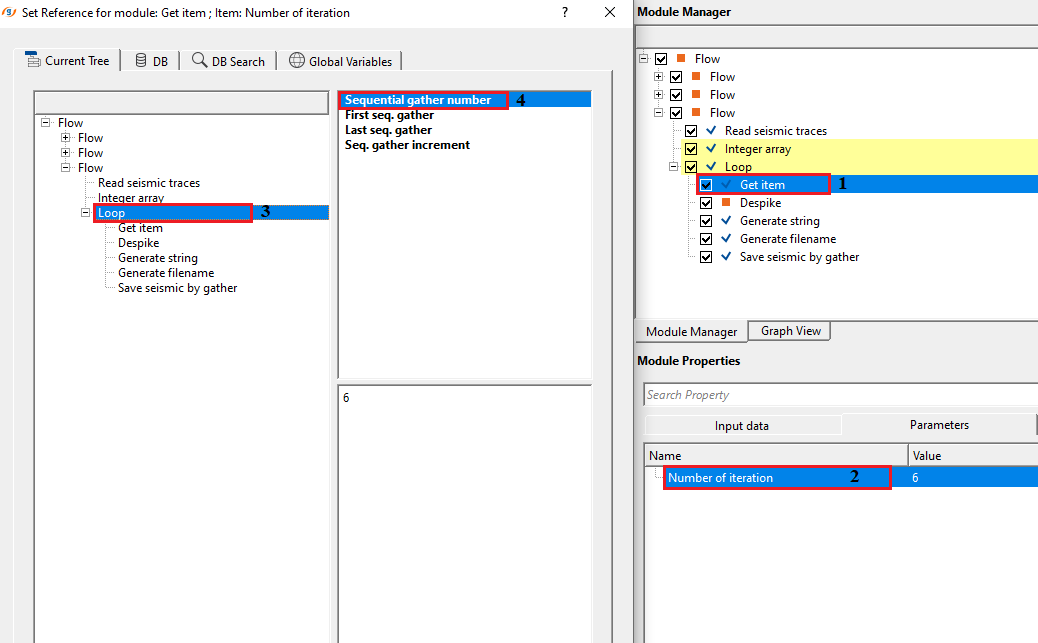
Task: Toggle the Despike checkbox
Action: [706, 203]
